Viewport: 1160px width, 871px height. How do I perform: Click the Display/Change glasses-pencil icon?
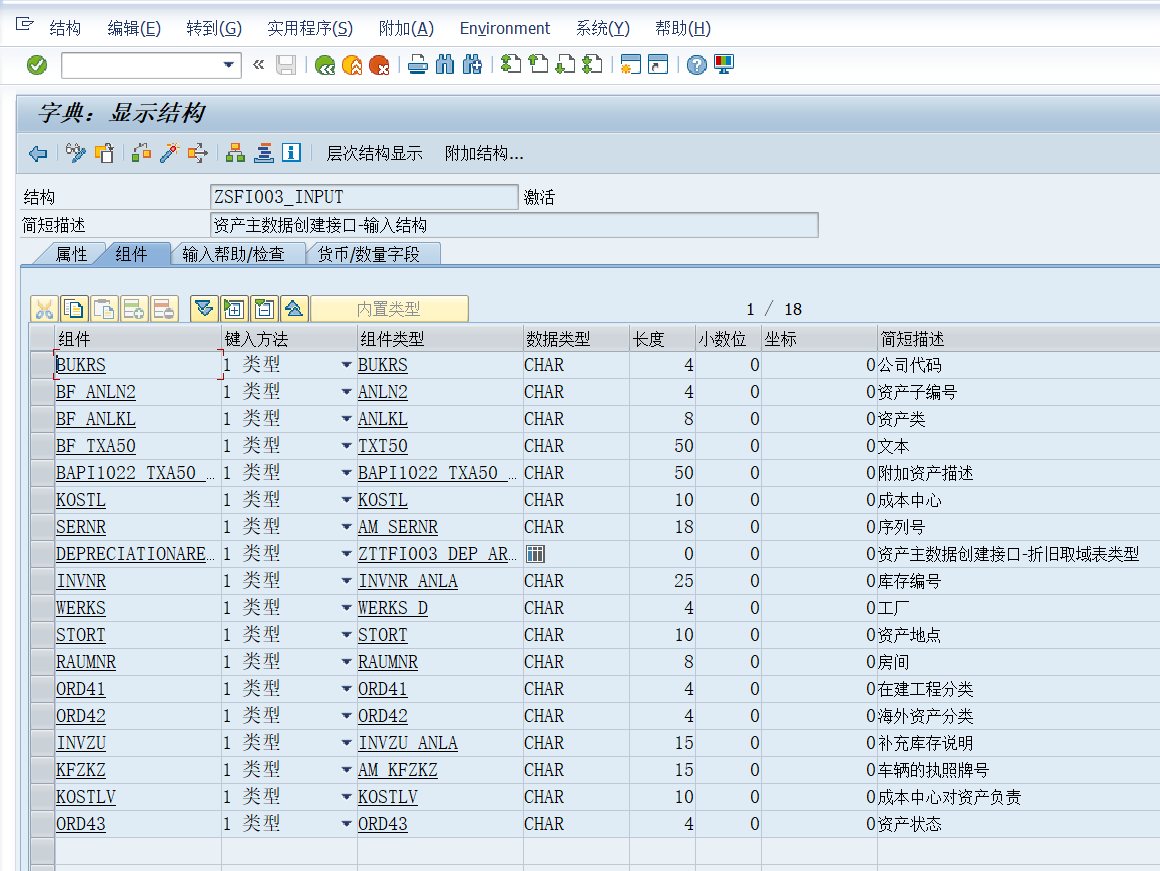point(75,153)
